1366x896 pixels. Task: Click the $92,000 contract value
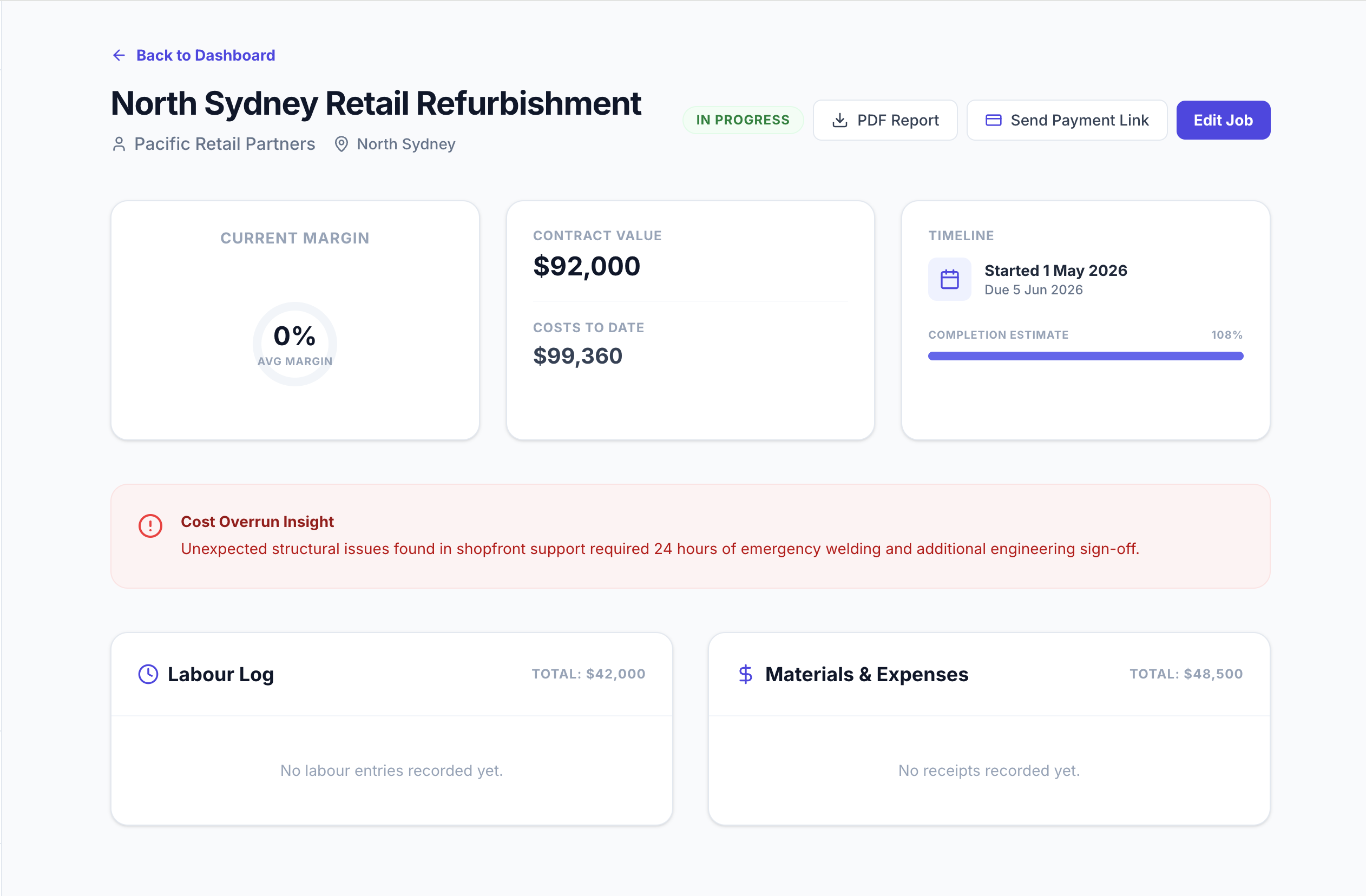click(x=587, y=266)
